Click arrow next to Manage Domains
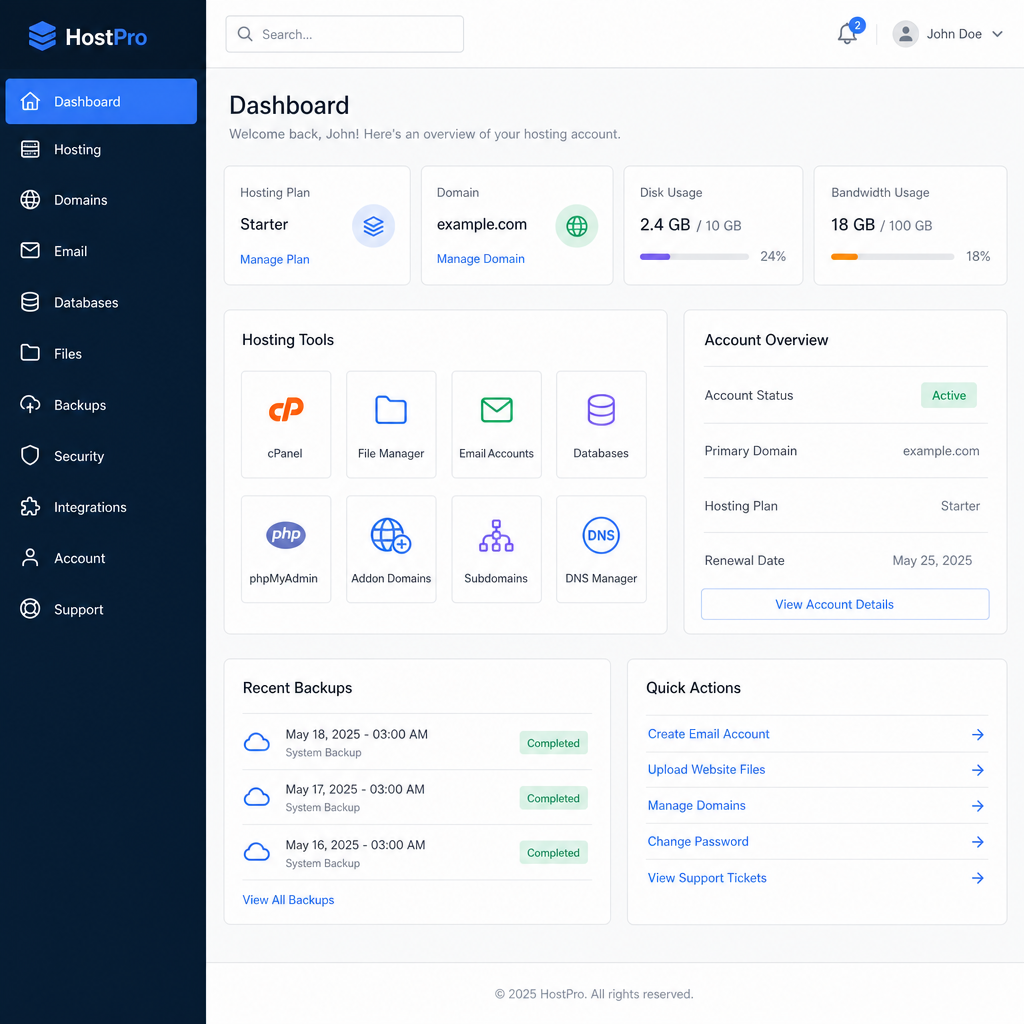This screenshot has height=1024, width=1024. pyautogui.click(x=978, y=806)
